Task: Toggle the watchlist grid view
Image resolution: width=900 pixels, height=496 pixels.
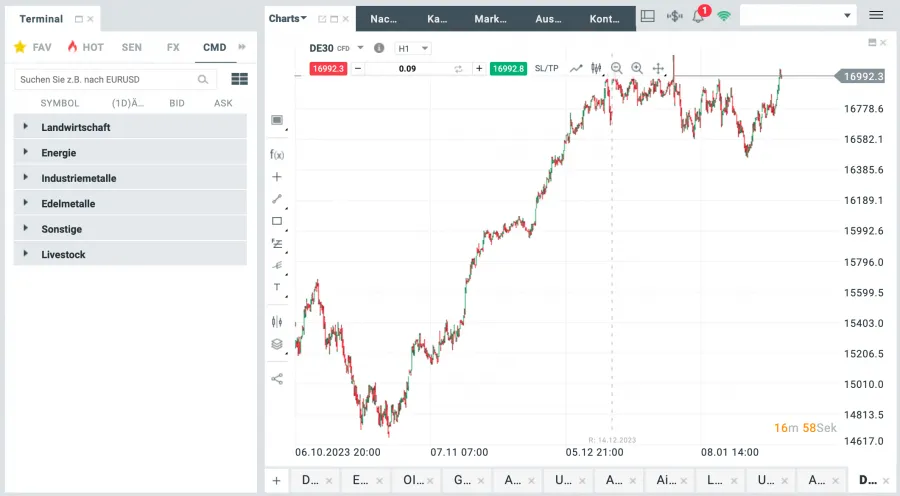Action: tap(239, 79)
